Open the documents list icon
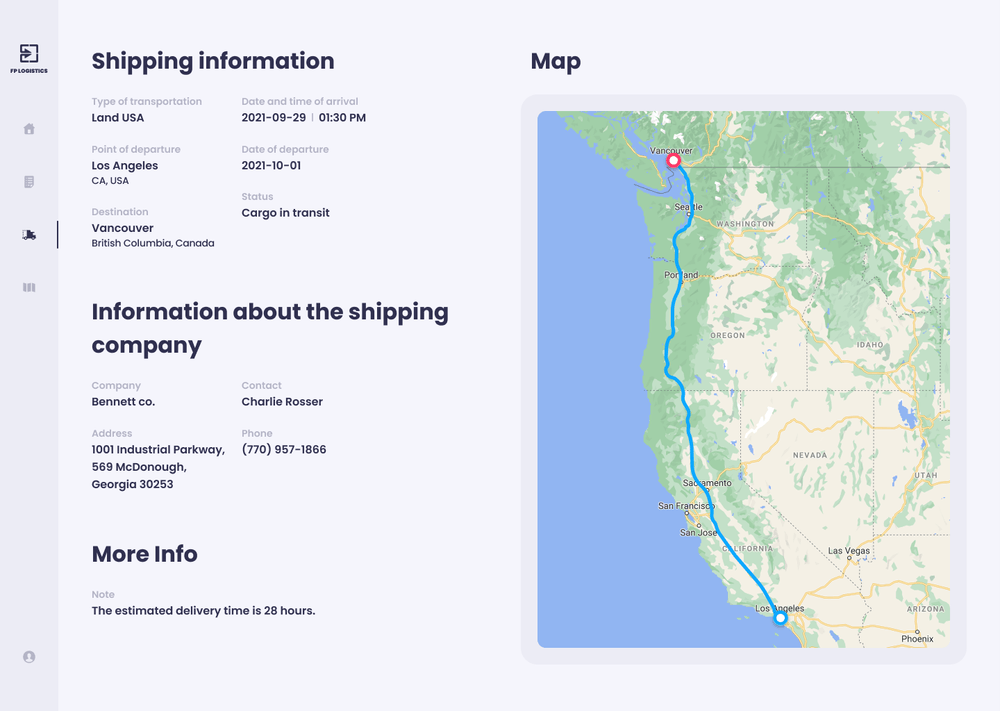Viewport: 1000px width, 711px height. (x=29, y=182)
